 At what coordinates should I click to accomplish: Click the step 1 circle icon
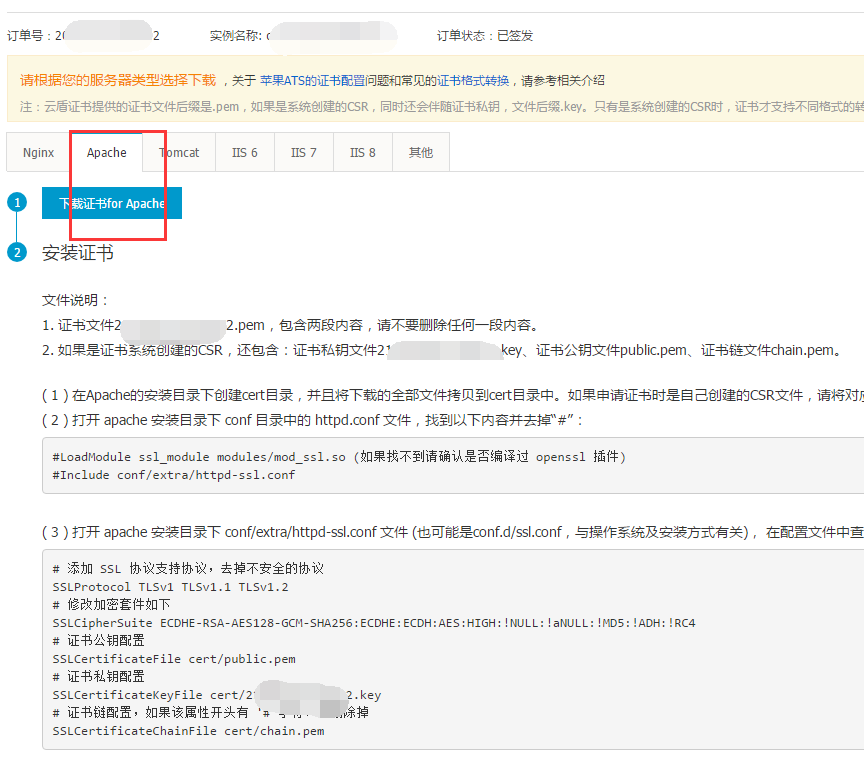(17, 203)
